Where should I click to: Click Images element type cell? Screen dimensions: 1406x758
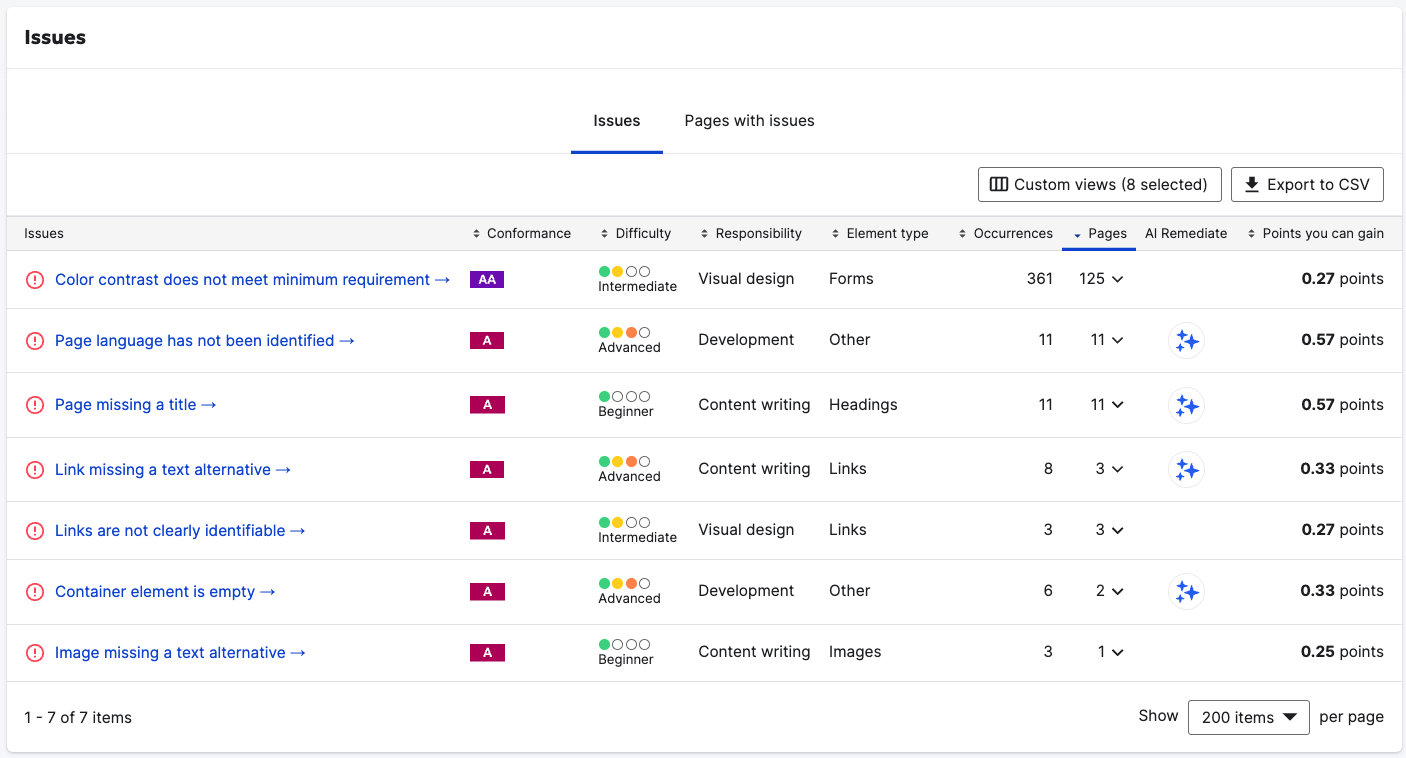click(x=855, y=652)
